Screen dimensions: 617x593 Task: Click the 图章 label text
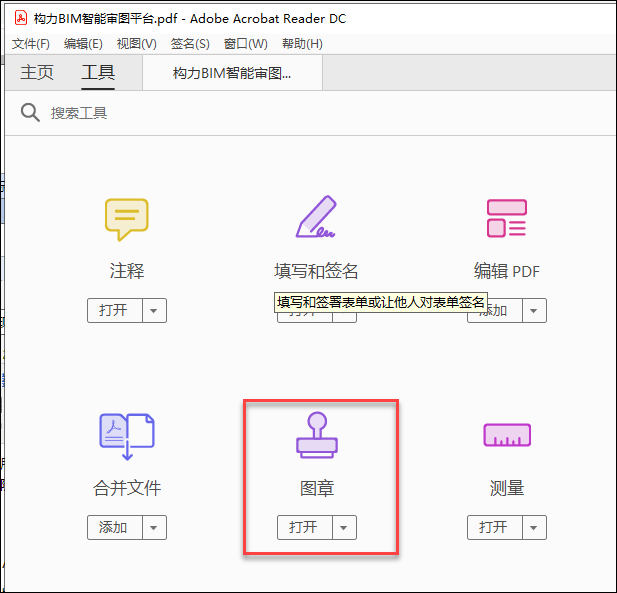click(x=317, y=488)
